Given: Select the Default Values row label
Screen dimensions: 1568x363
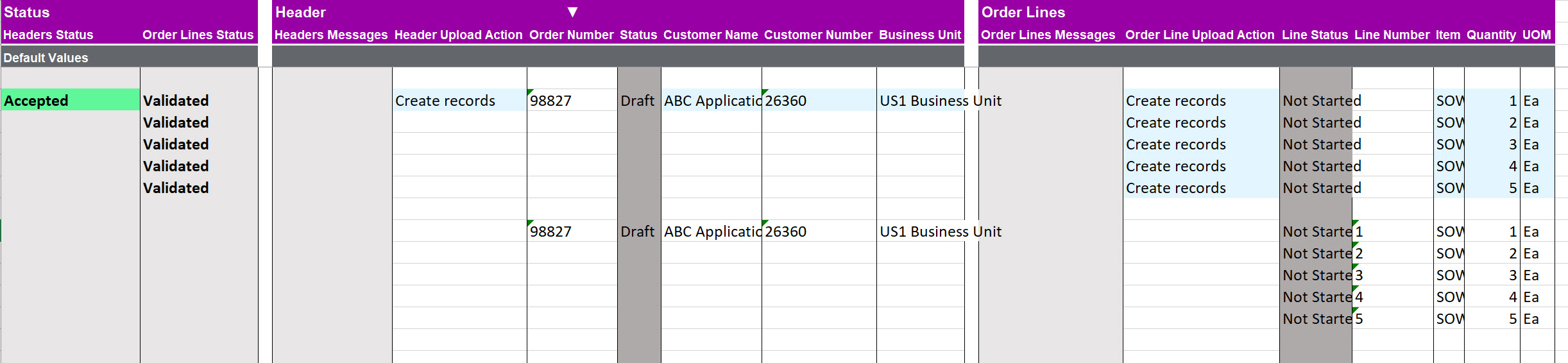Looking at the screenshot, I should 46,58.
